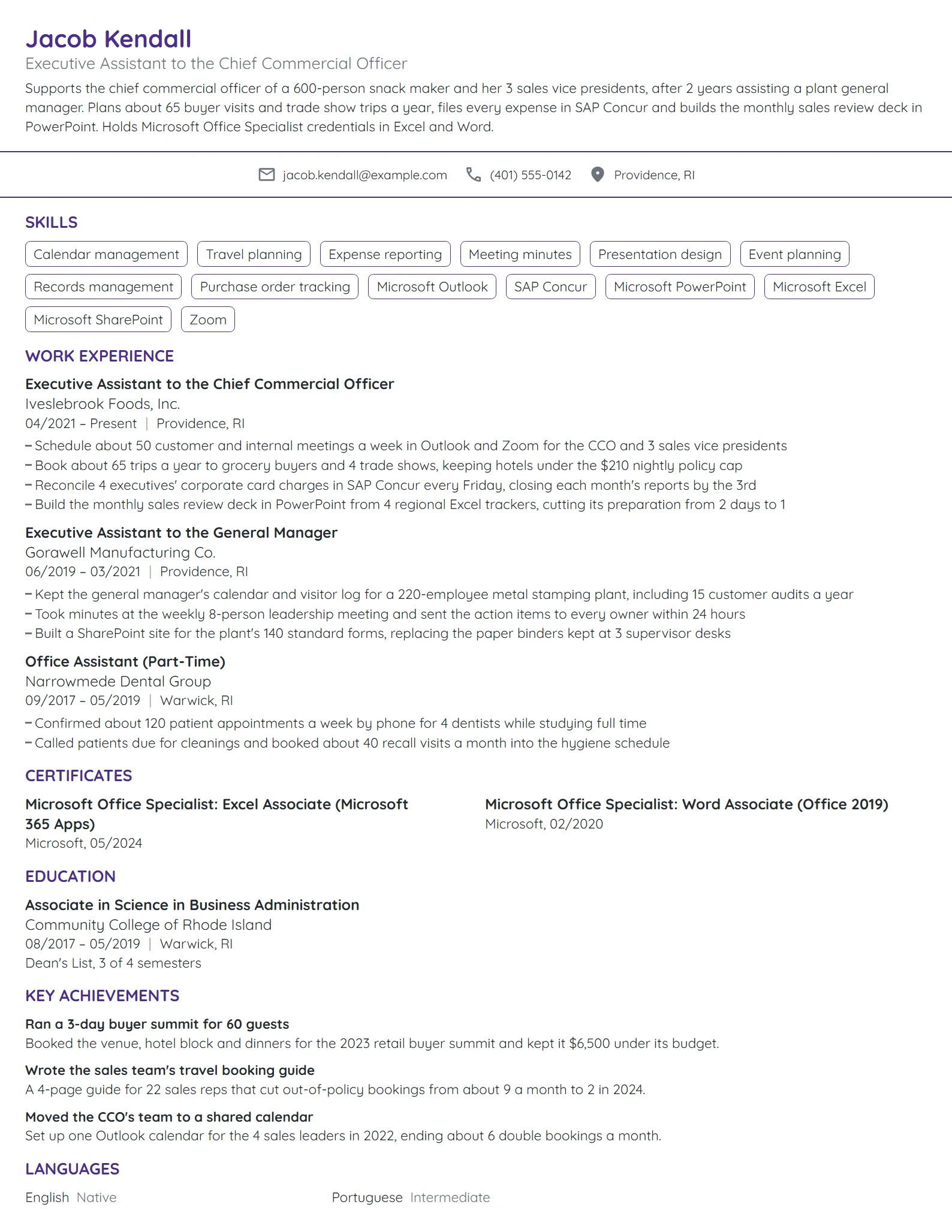
Task: Click the Providence, RI header location text
Action: [654, 175]
